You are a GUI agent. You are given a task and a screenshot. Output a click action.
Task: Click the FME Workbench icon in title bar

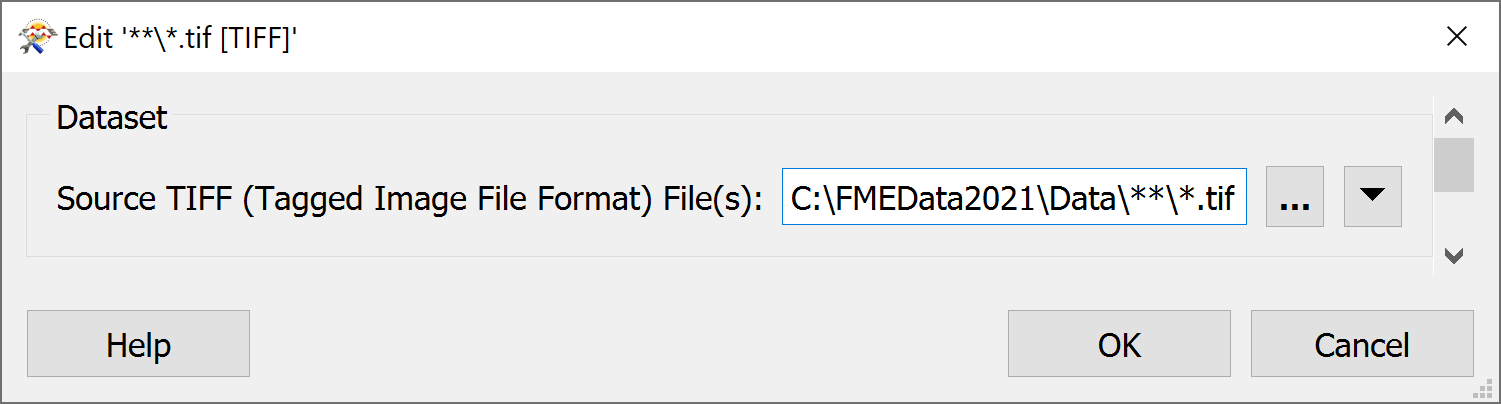36,38
